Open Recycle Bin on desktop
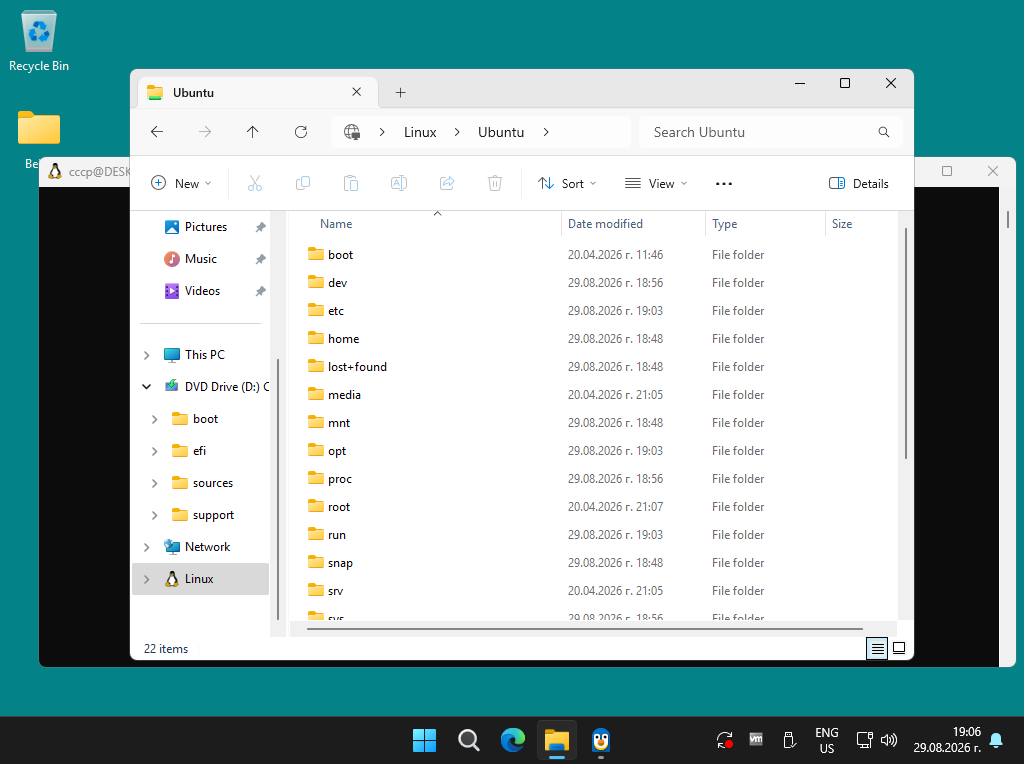The height and width of the screenshot is (764, 1024). pos(39,41)
